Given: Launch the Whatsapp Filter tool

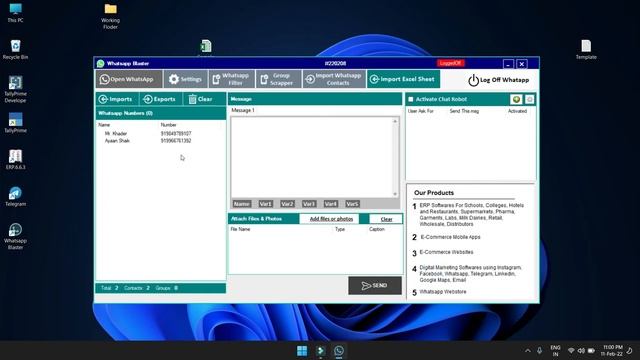Looking at the screenshot, I should [x=231, y=79].
